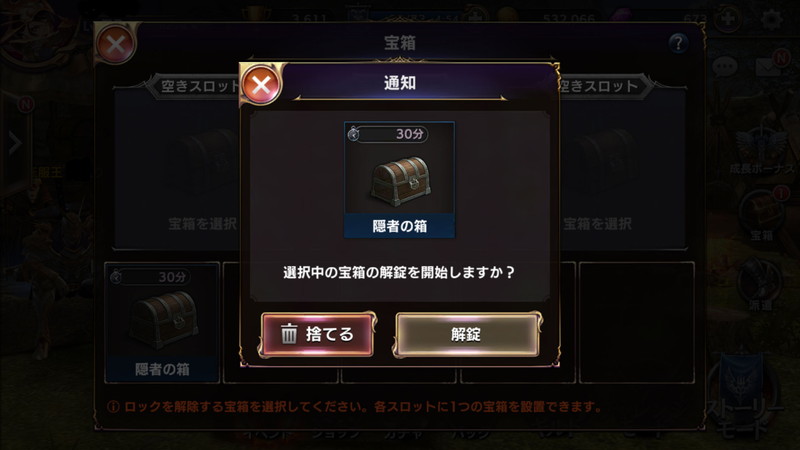Open the chat speech bubble icon
The width and height of the screenshot is (800, 450).
[724, 66]
